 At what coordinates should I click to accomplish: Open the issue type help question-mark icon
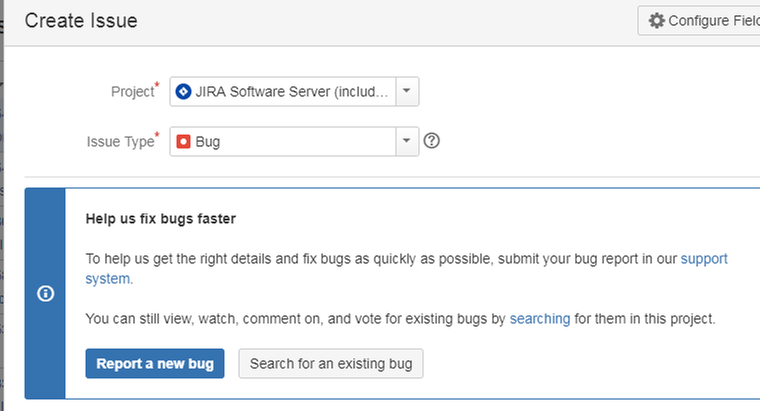pyautogui.click(x=431, y=141)
